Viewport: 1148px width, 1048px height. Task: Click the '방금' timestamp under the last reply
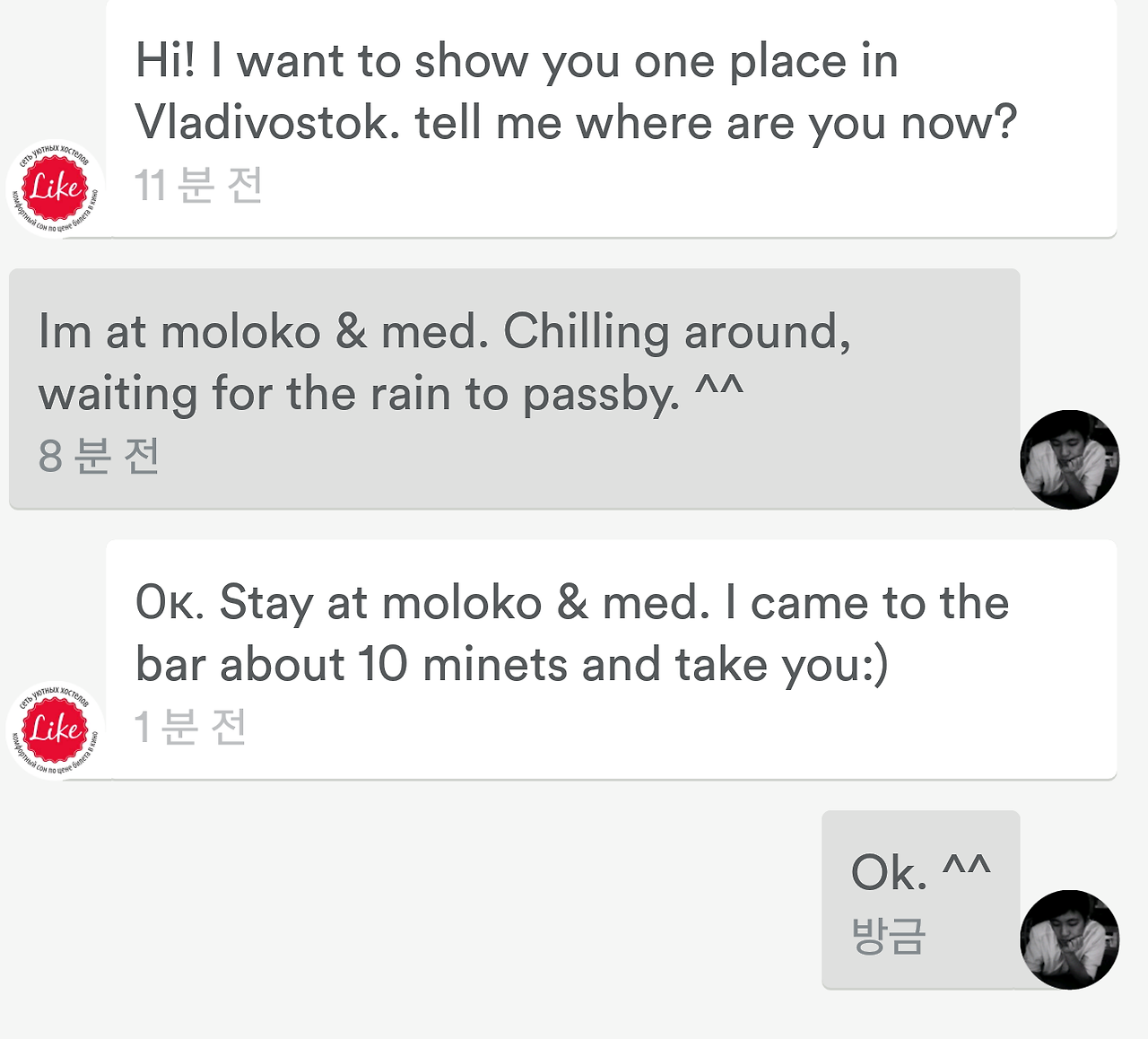[x=888, y=936]
